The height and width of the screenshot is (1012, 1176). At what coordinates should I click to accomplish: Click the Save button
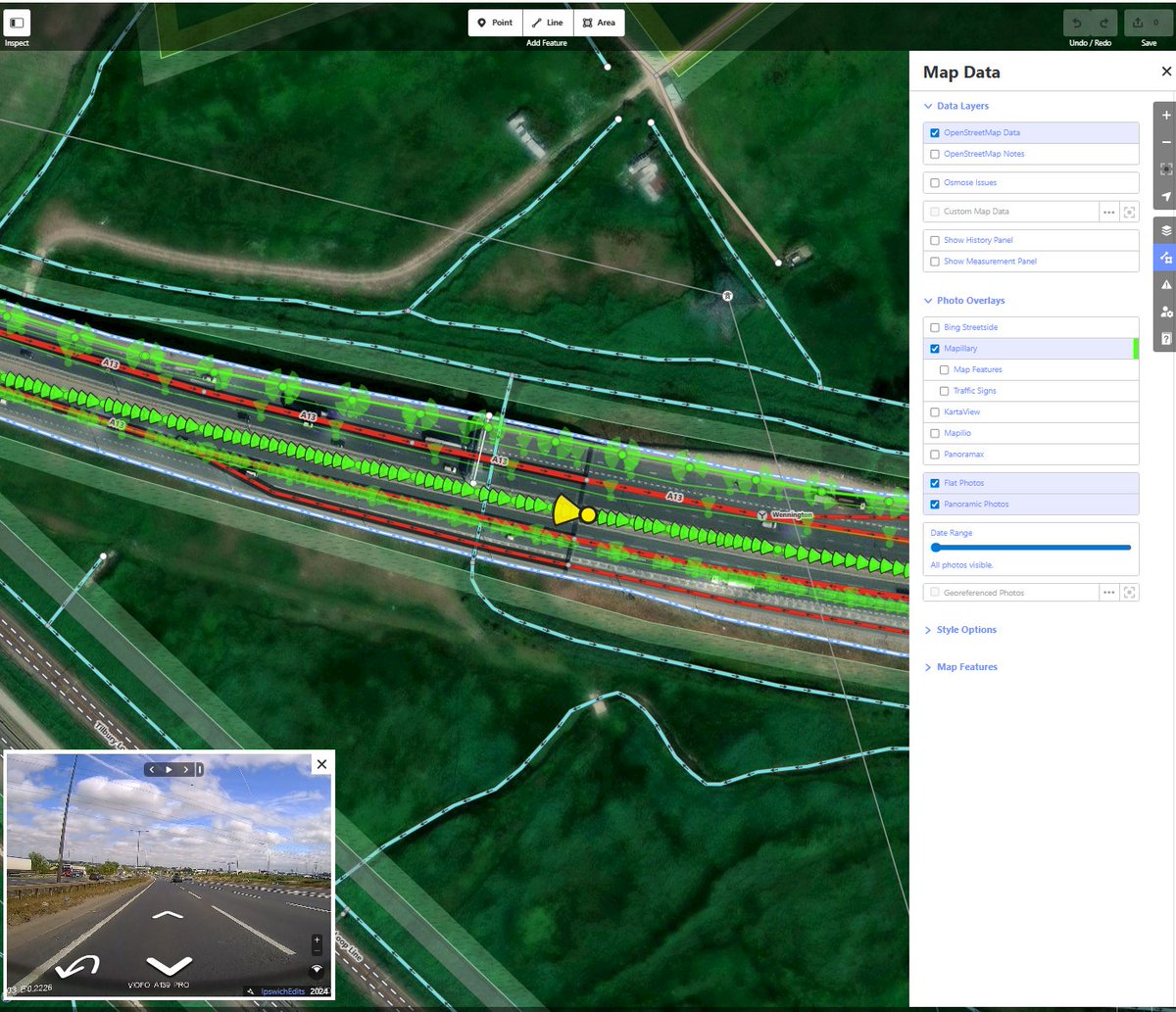(1148, 23)
